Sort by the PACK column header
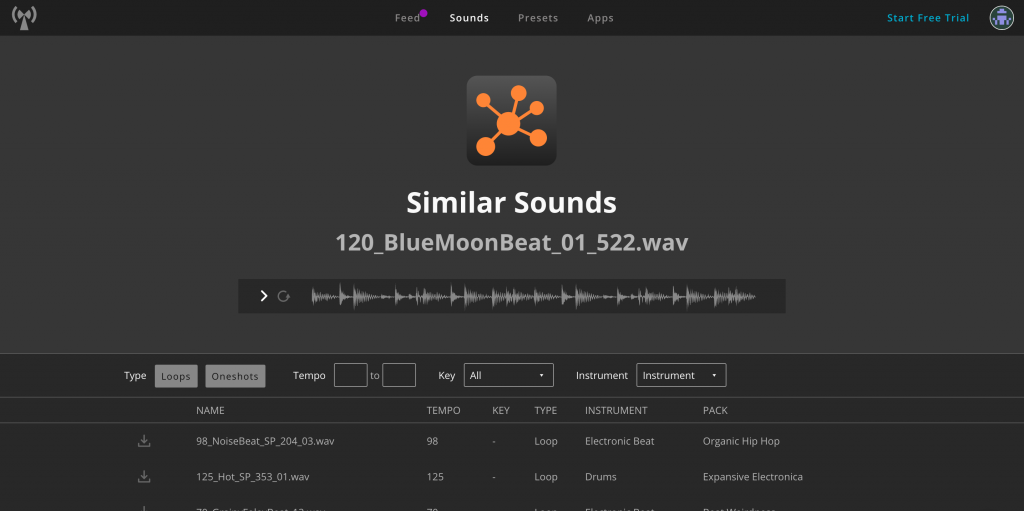This screenshot has width=1024, height=511. coord(715,410)
